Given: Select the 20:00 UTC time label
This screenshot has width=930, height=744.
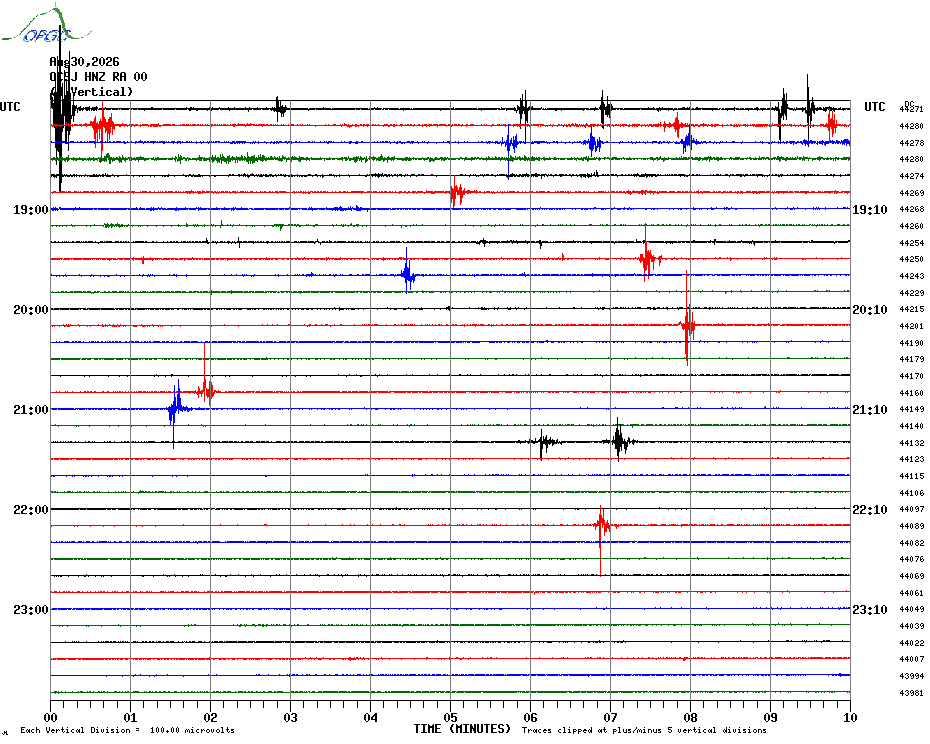Looking at the screenshot, I should point(31,310).
